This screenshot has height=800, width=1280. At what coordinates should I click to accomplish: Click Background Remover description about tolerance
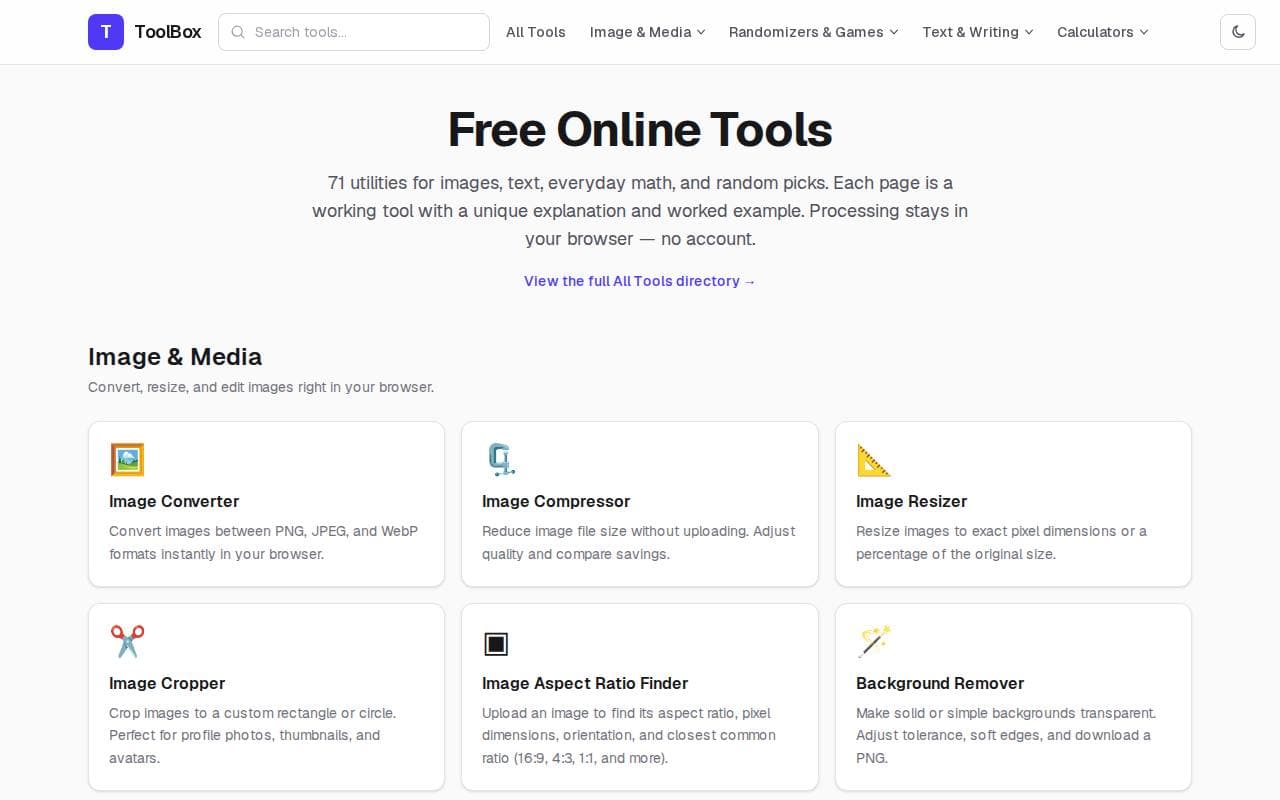1006,735
